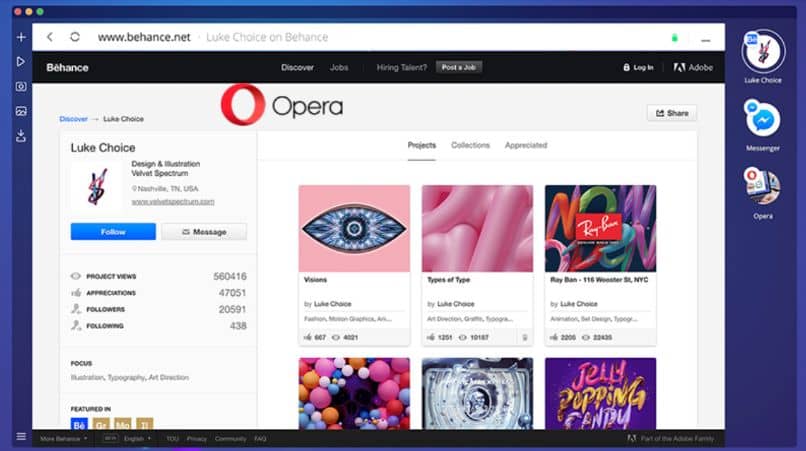The height and width of the screenshot is (451, 806).
Task: Click the Following count 438
Action: coord(238,326)
